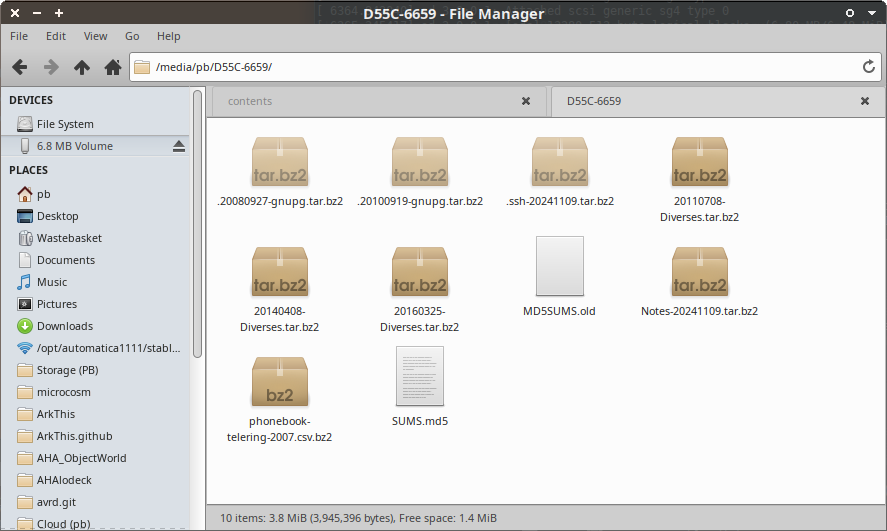Select the Notes-20241109.tar.bz2 archive
This screenshot has height=531, width=887.
click(699, 273)
